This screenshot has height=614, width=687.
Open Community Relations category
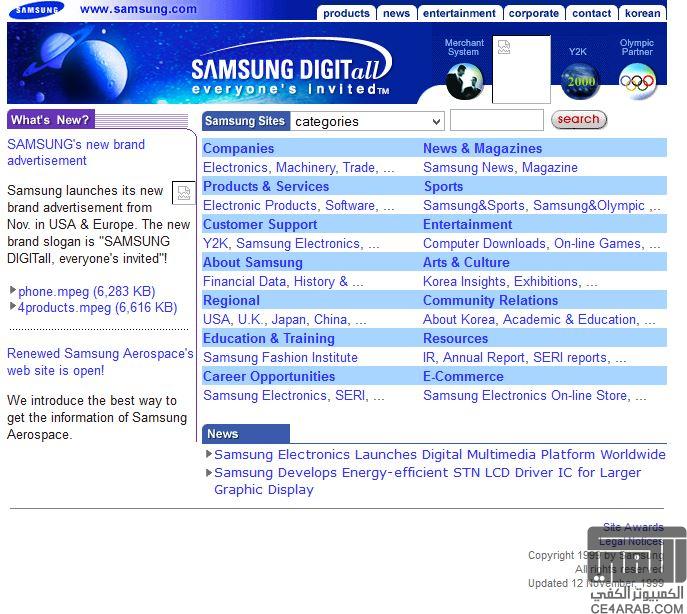(x=490, y=300)
